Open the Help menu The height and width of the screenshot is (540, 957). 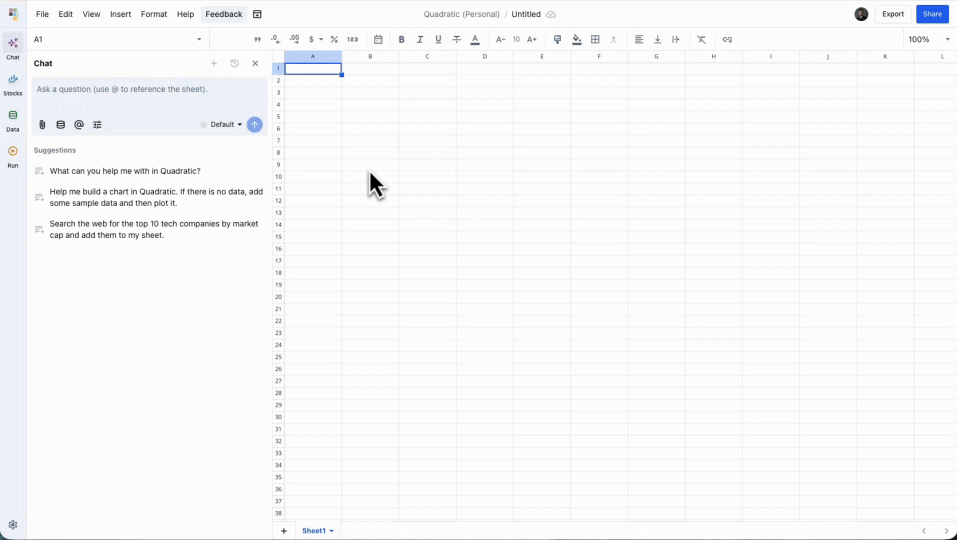pyautogui.click(x=185, y=14)
